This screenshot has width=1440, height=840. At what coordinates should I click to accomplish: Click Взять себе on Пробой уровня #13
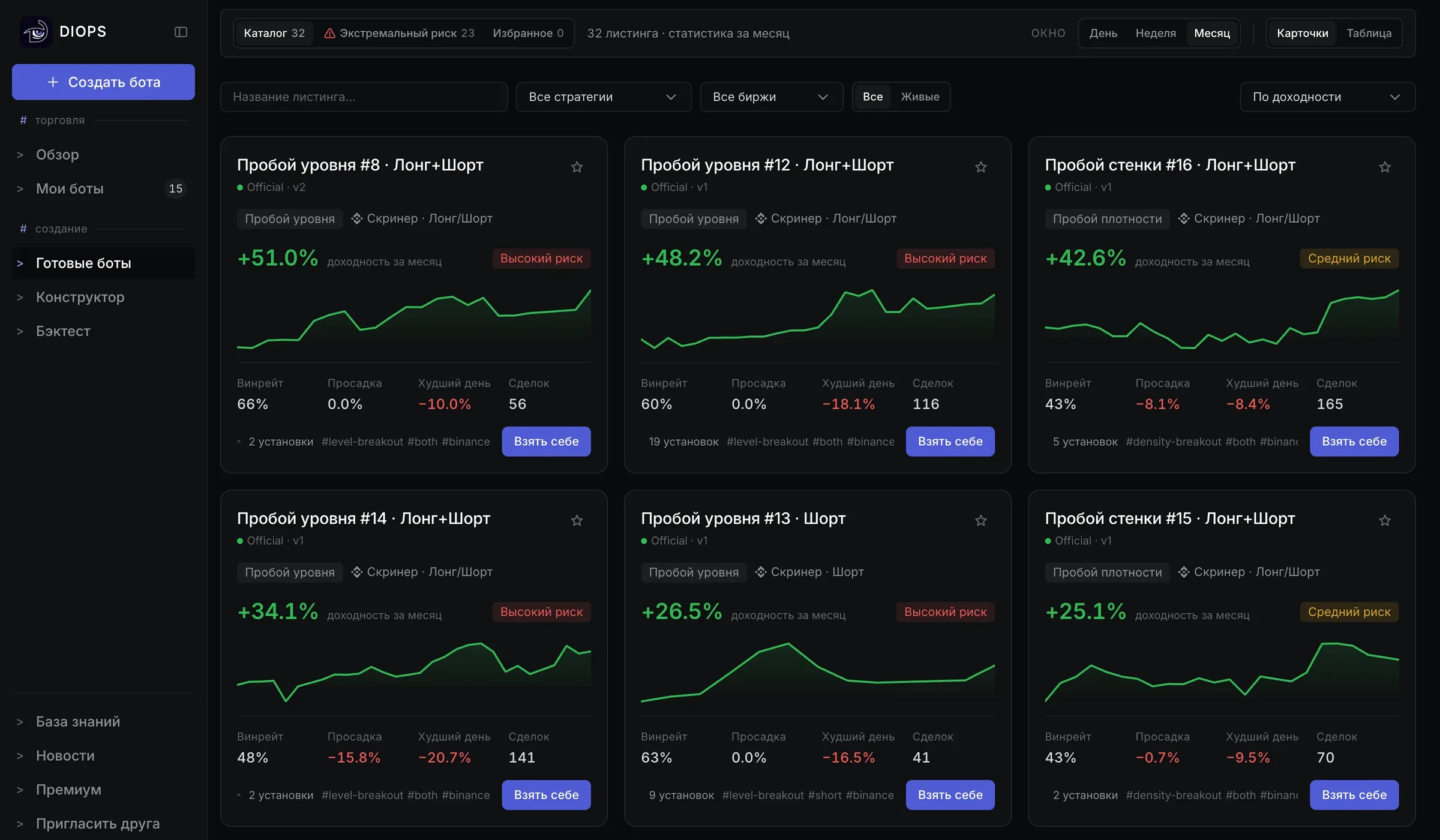pyautogui.click(x=950, y=794)
